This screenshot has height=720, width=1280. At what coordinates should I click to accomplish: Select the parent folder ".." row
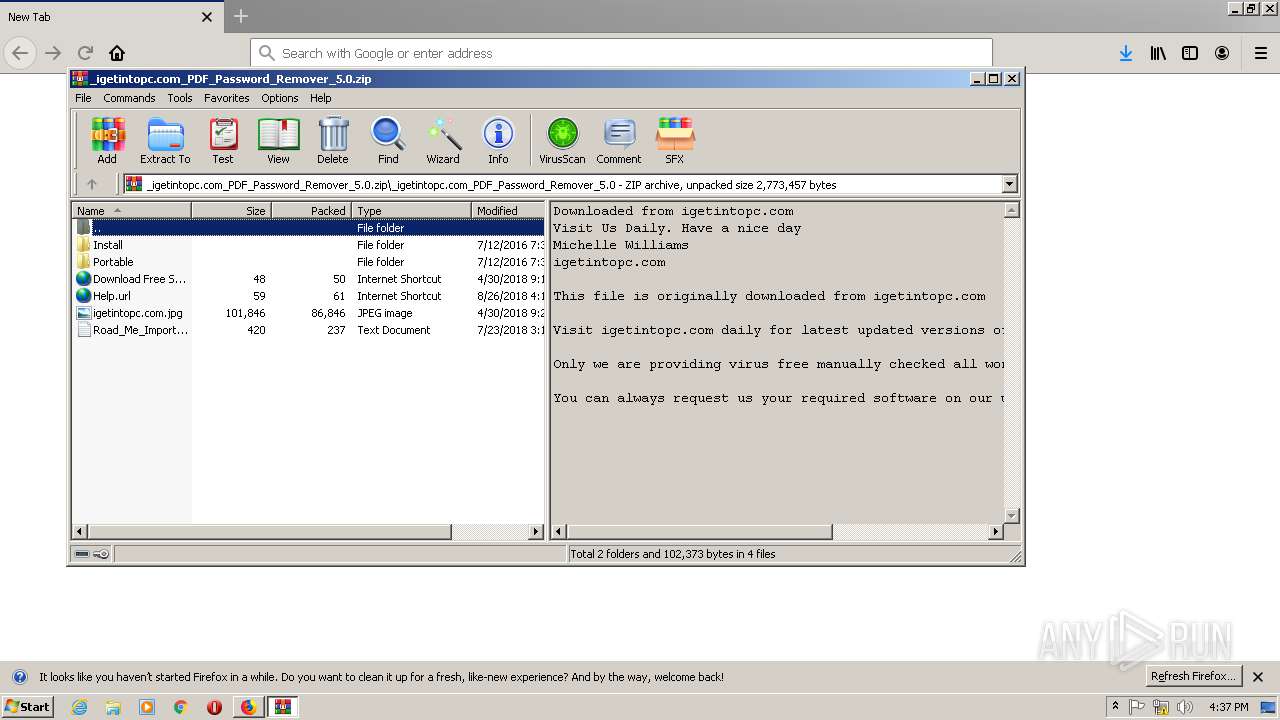309,228
